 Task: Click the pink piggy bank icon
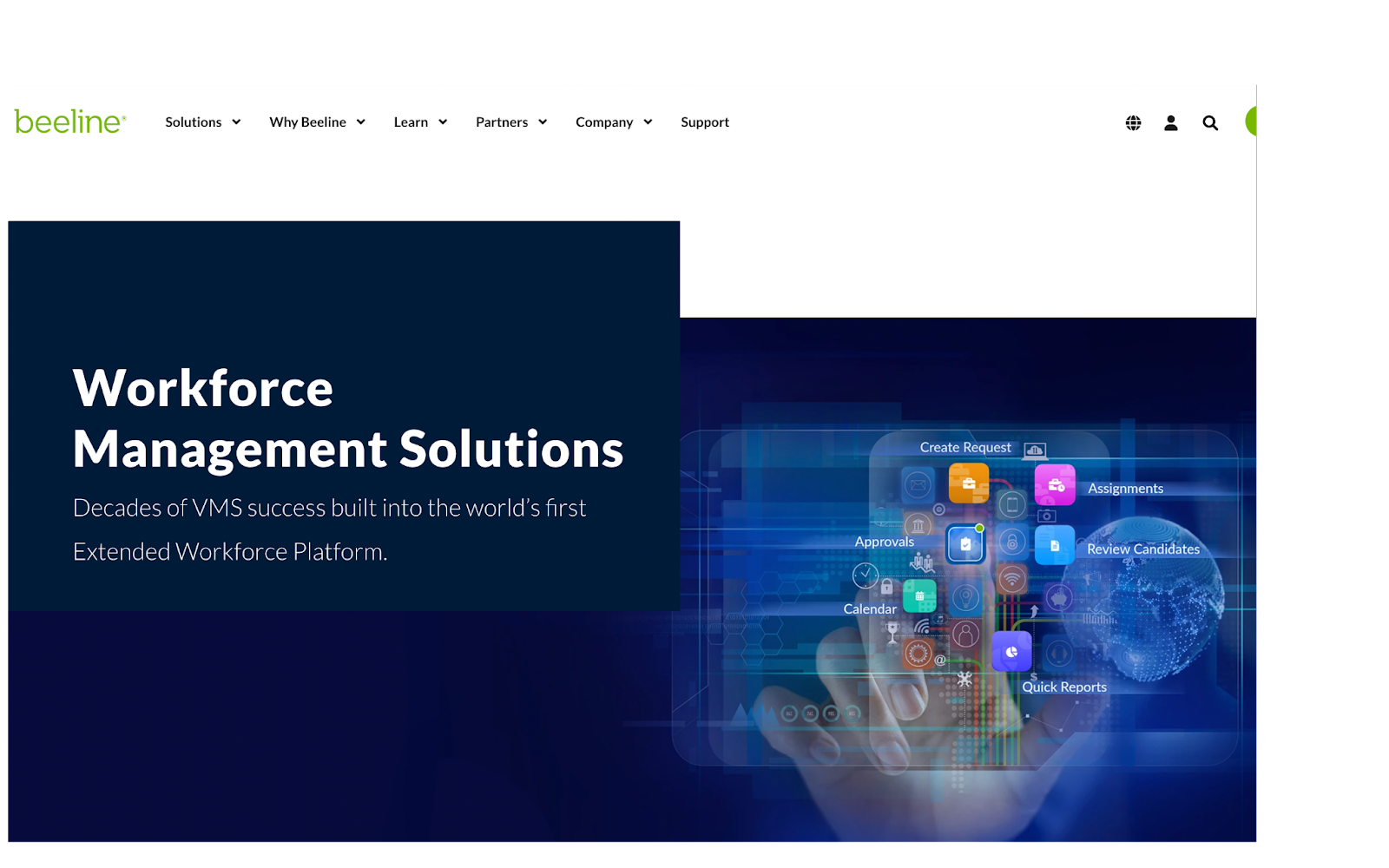point(1059,596)
